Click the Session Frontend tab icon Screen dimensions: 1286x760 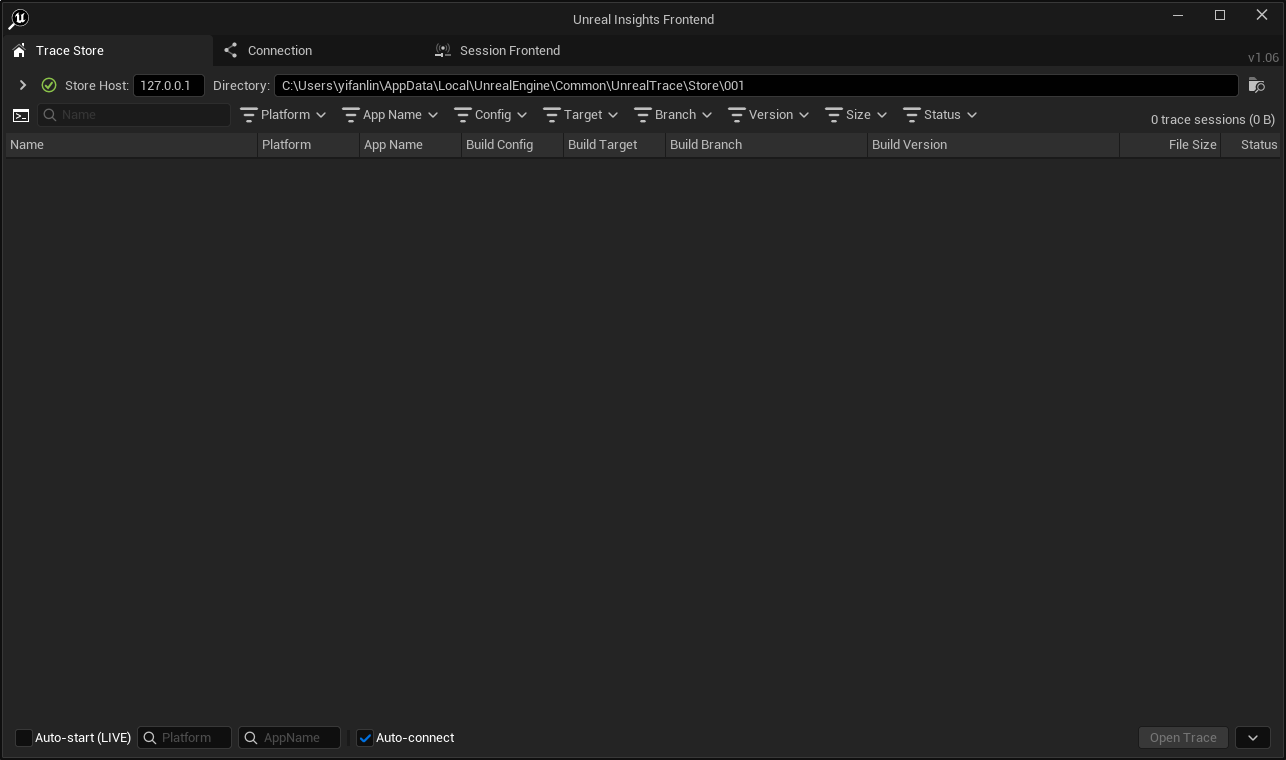pyautogui.click(x=443, y=50)
